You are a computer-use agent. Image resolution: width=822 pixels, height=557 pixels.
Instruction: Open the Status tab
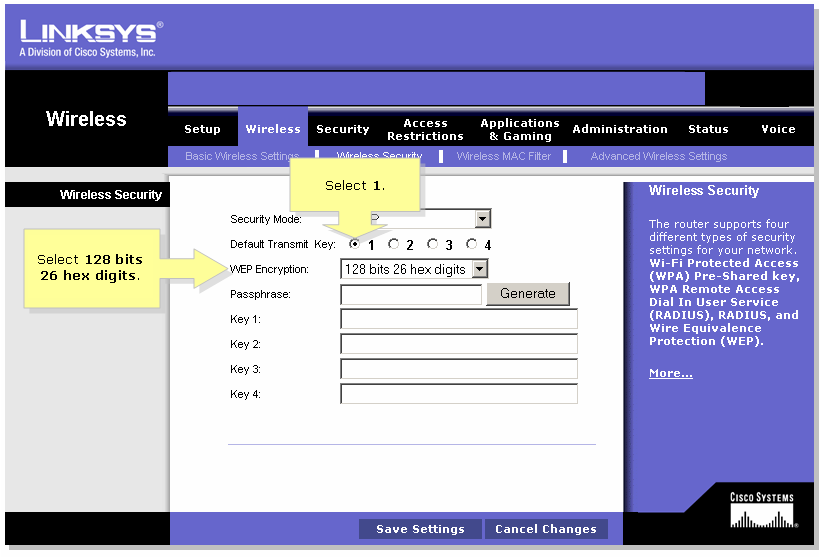tap(708, 129)
